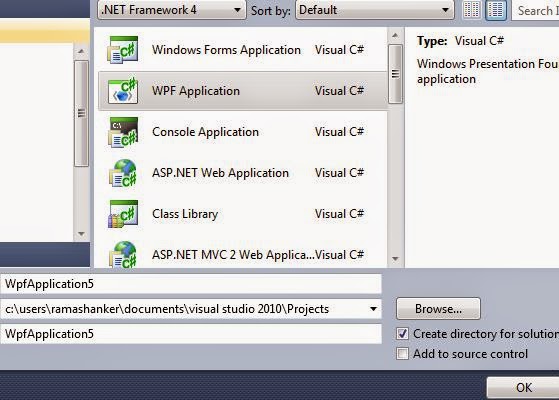Switch to medium icons list view
Image resolution: width=559 pixels, height=400 pixels.
[x=496, y=10]
